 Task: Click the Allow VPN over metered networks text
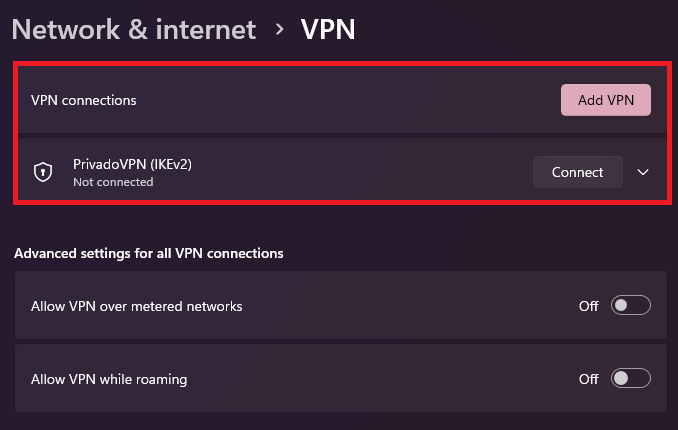[137, 306]
